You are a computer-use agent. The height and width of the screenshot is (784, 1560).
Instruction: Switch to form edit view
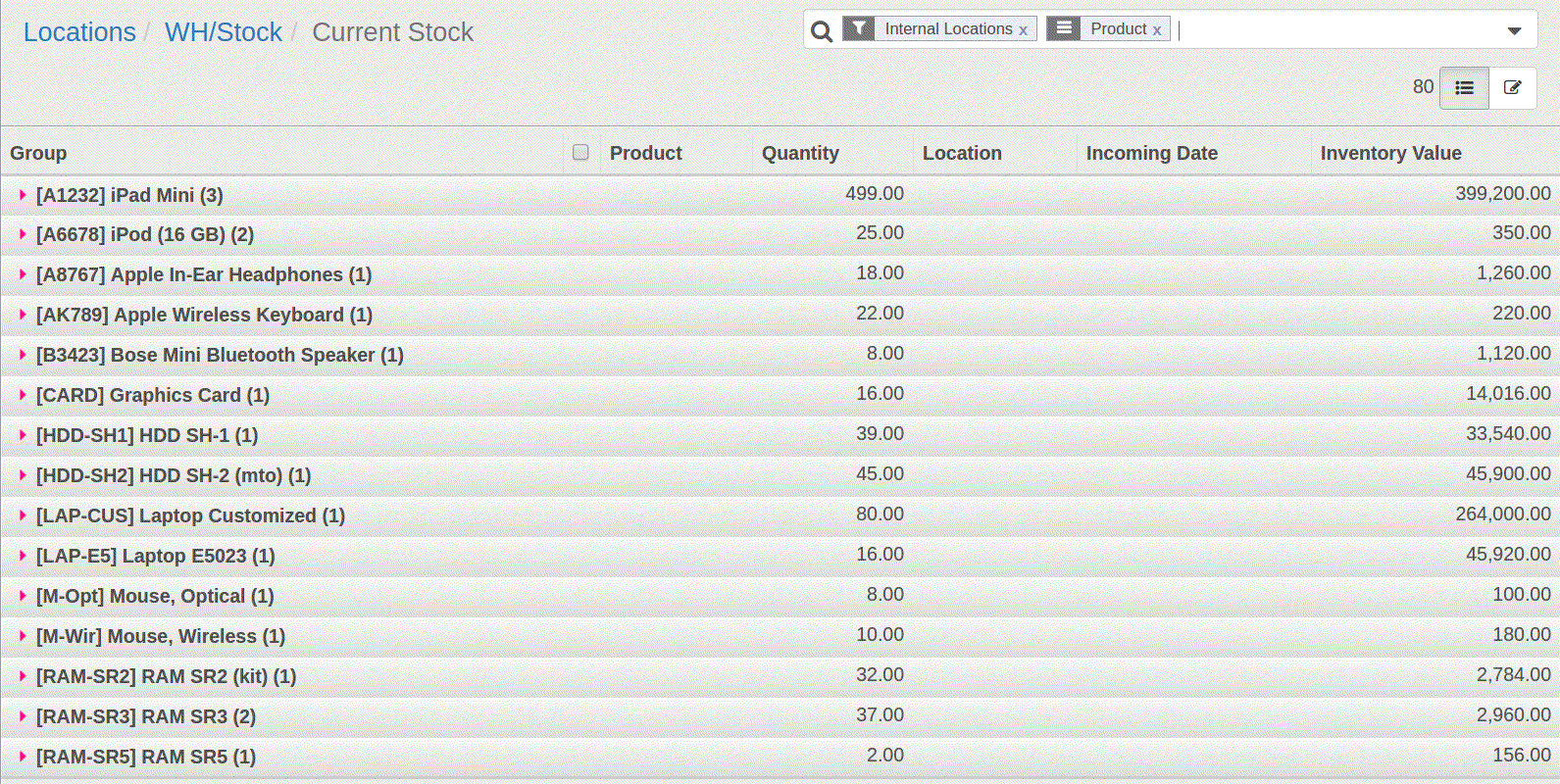pos(1513,87)
